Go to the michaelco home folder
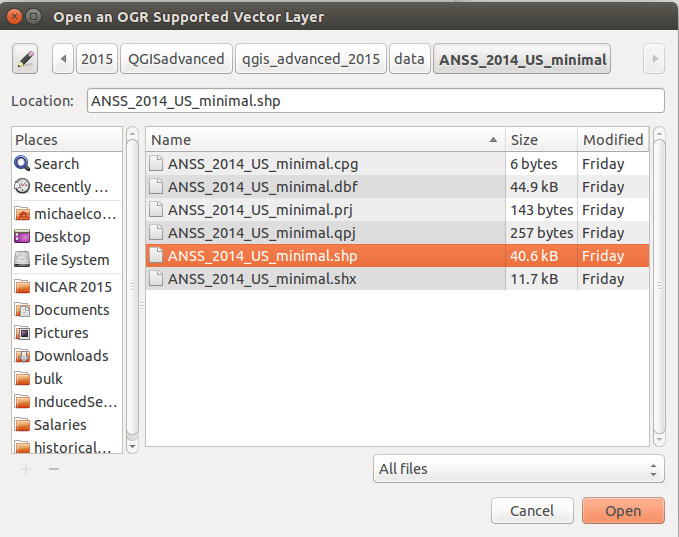The height and width of the screenshot is (537, 679). tap(67, 214)
